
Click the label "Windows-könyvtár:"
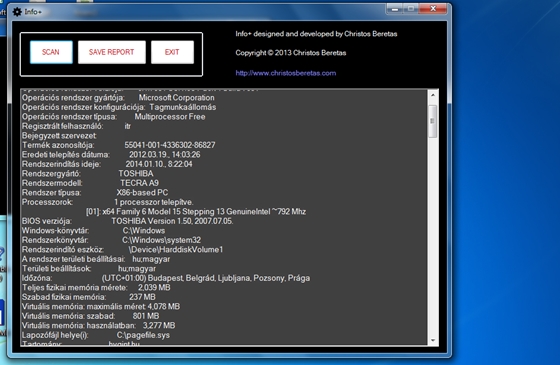pyautogui.click(x=55, y=231)
